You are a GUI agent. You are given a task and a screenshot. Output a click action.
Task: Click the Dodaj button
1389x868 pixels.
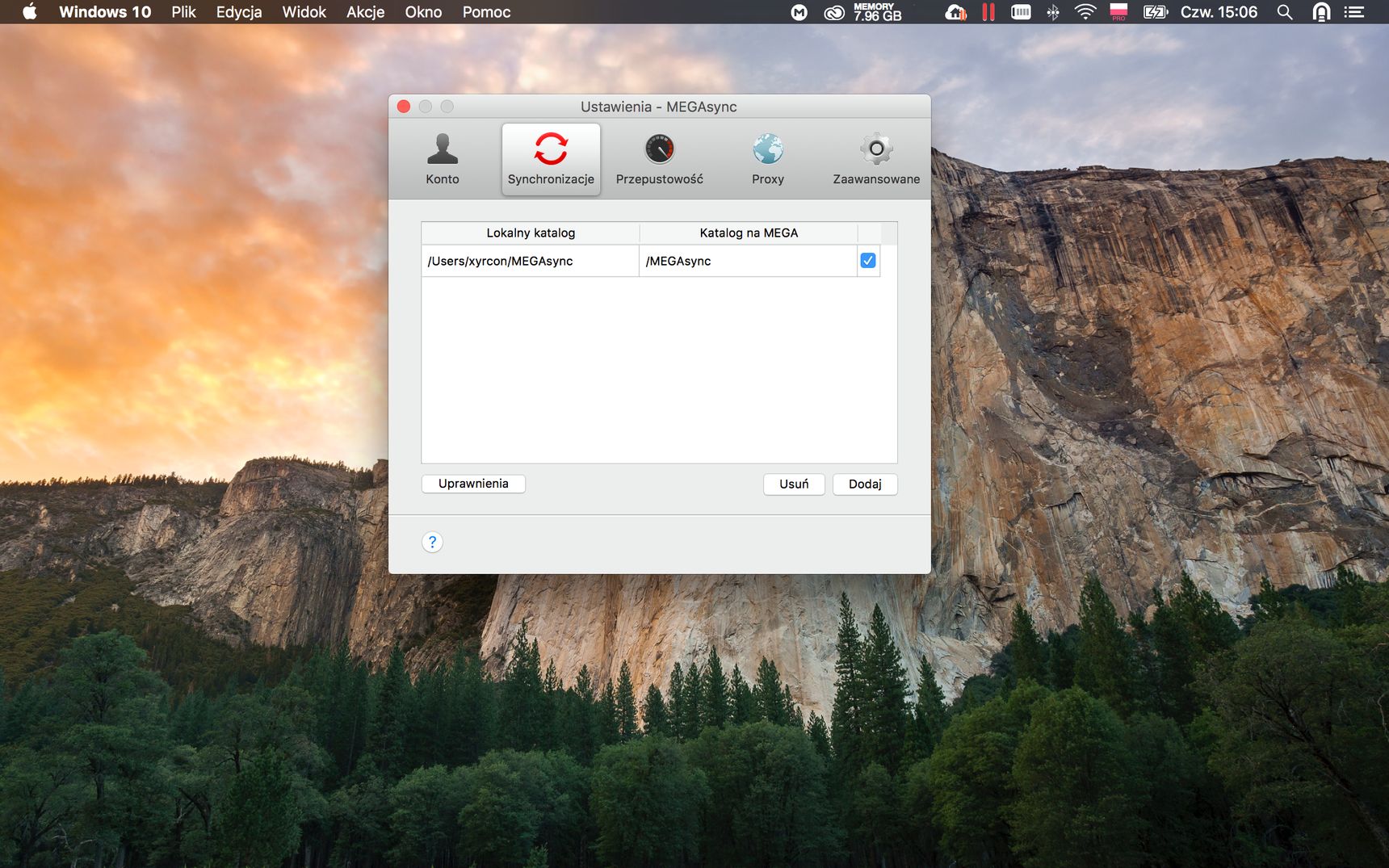[865, 484]
